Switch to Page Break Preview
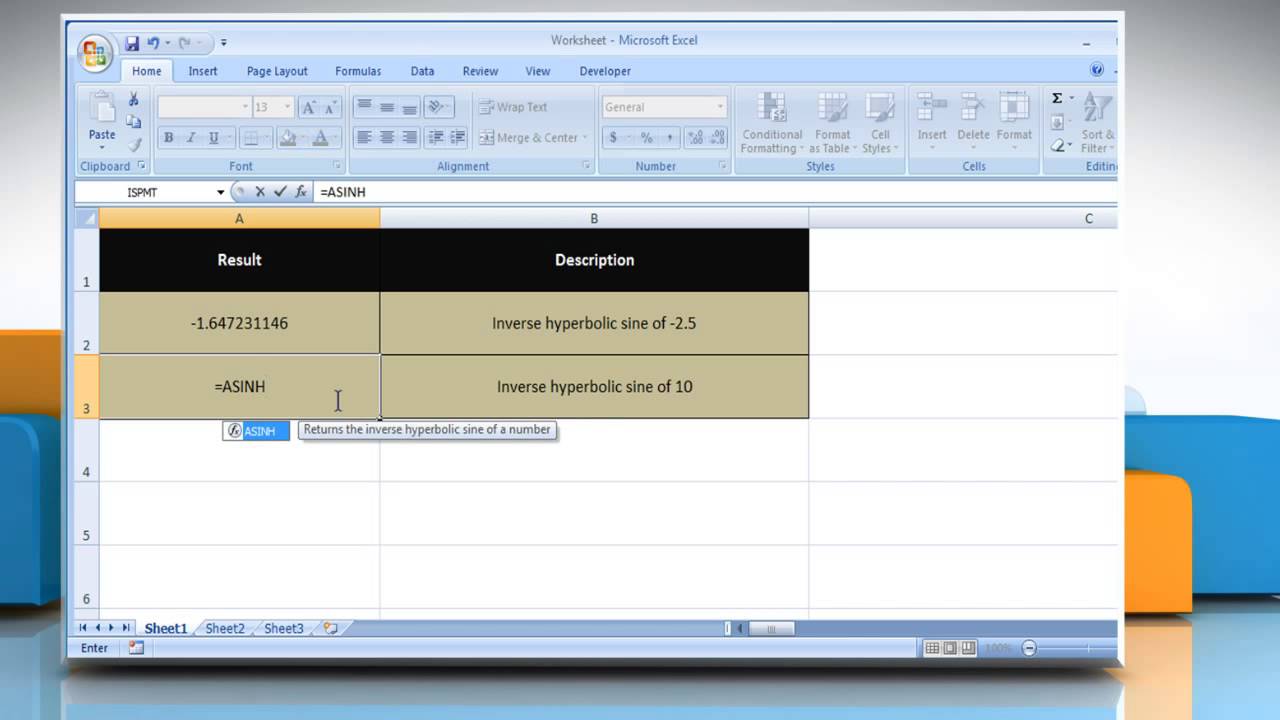1280x720 pixels. [x=967, y=648]
